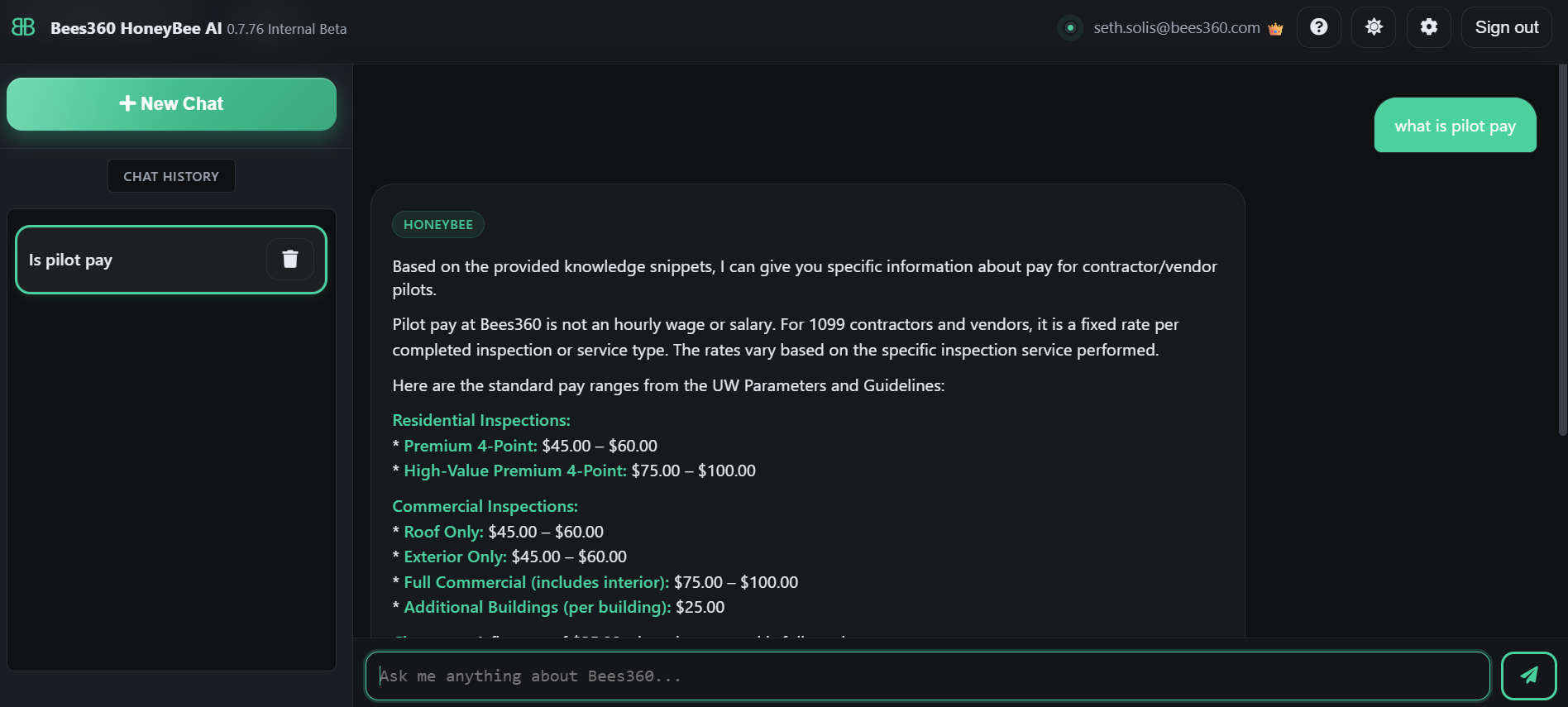This screenshot has height=707, width=1568.
Task: Send message with the paper plane icon
Action: pyautogui.click(x=1529, y=676)
